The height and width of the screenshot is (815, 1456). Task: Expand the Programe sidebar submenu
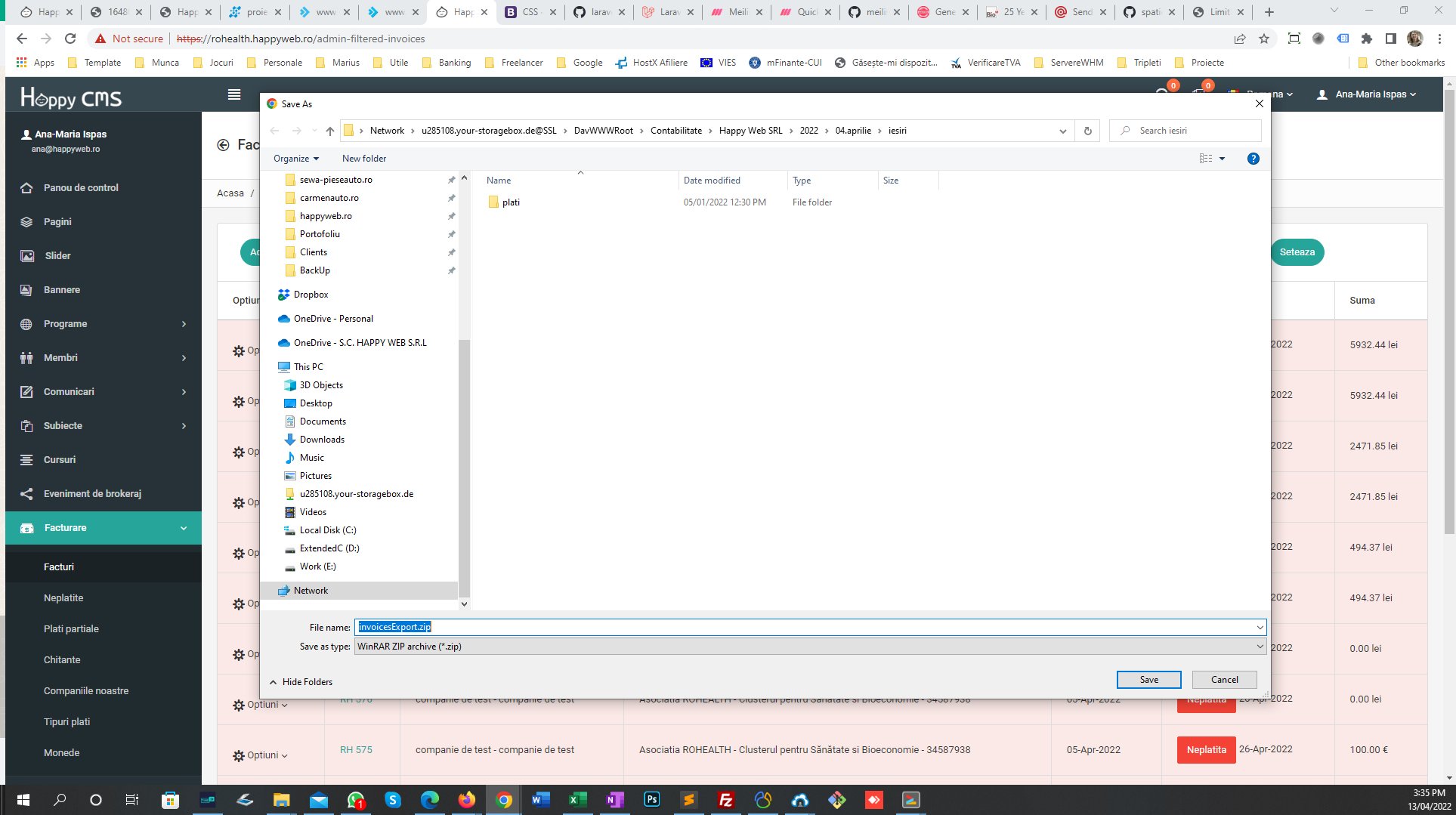(104, 324)
